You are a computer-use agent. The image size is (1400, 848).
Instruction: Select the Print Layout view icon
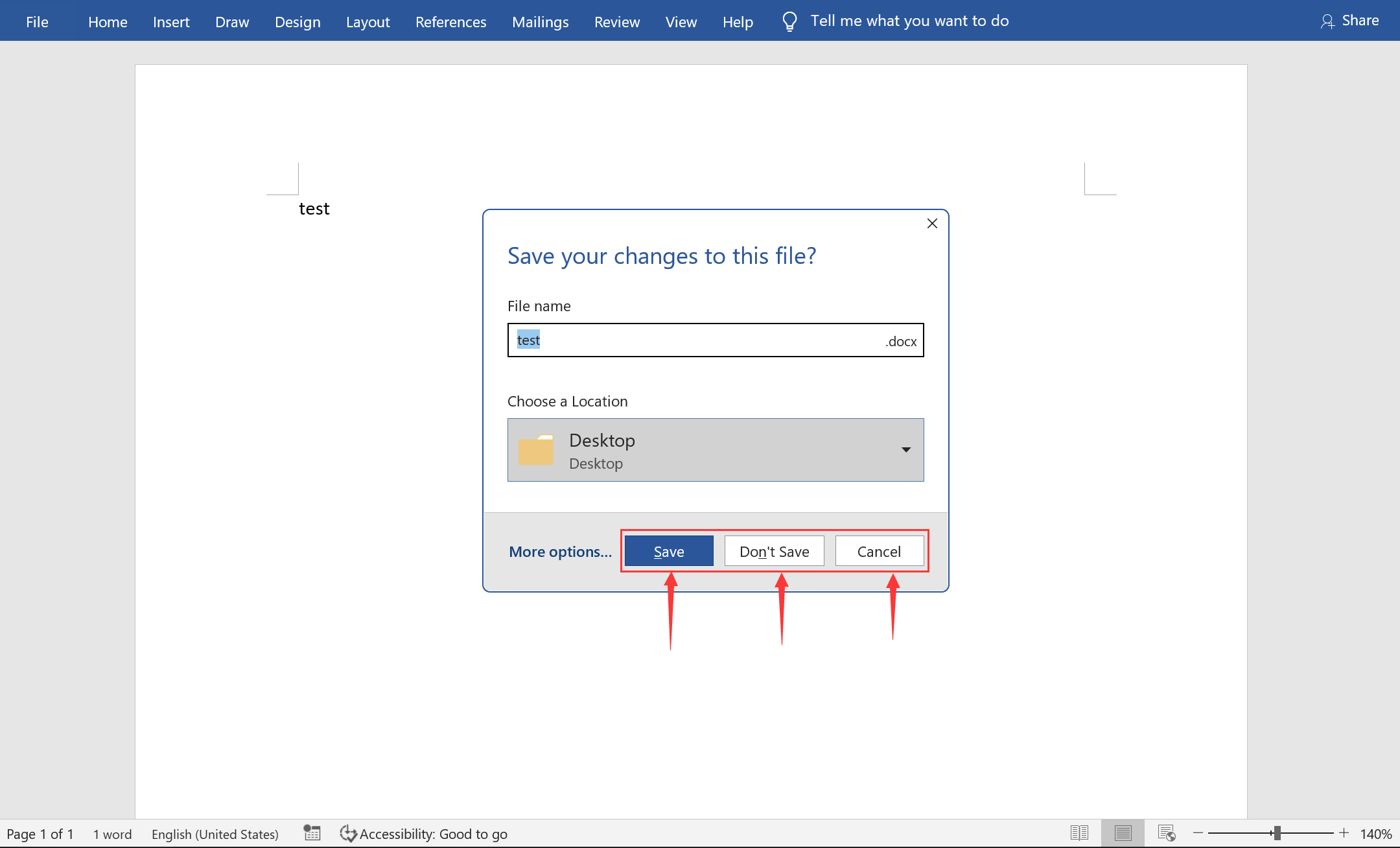click(x=1123, y=833)
